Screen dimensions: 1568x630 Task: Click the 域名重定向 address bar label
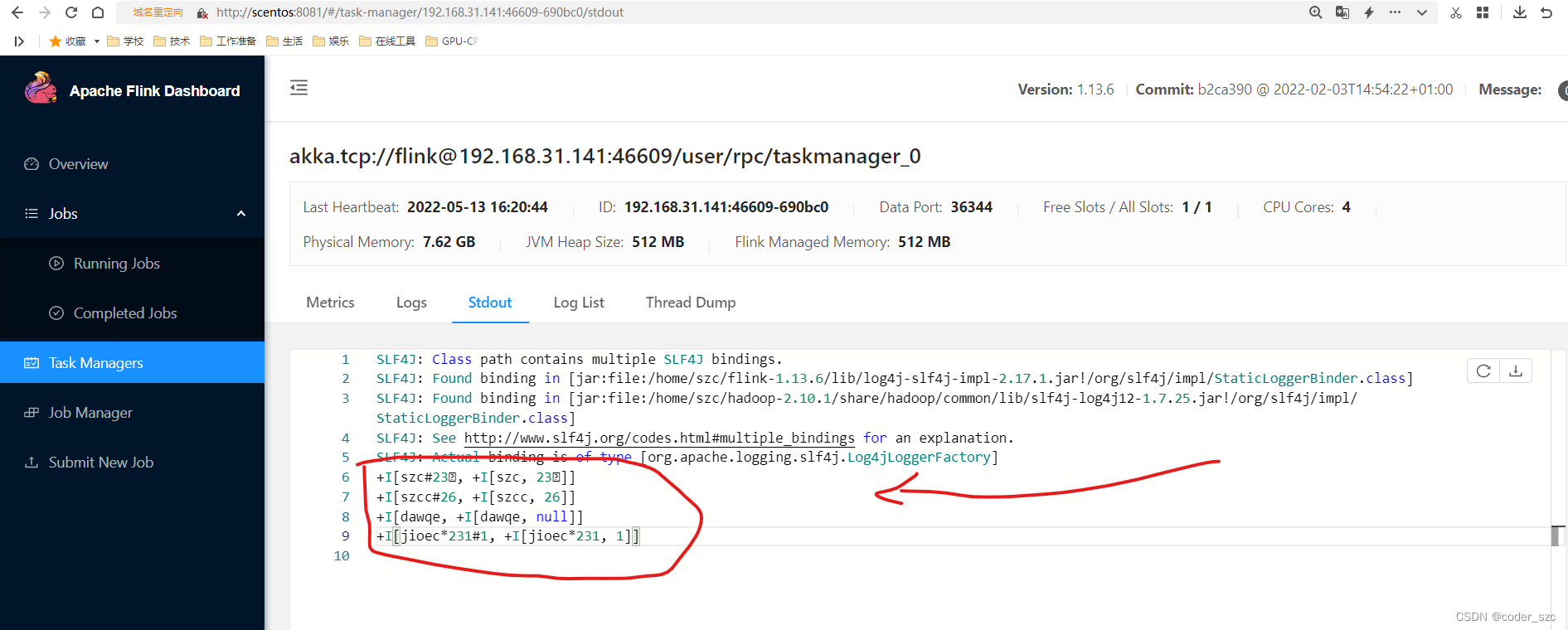tap(158, 12)
